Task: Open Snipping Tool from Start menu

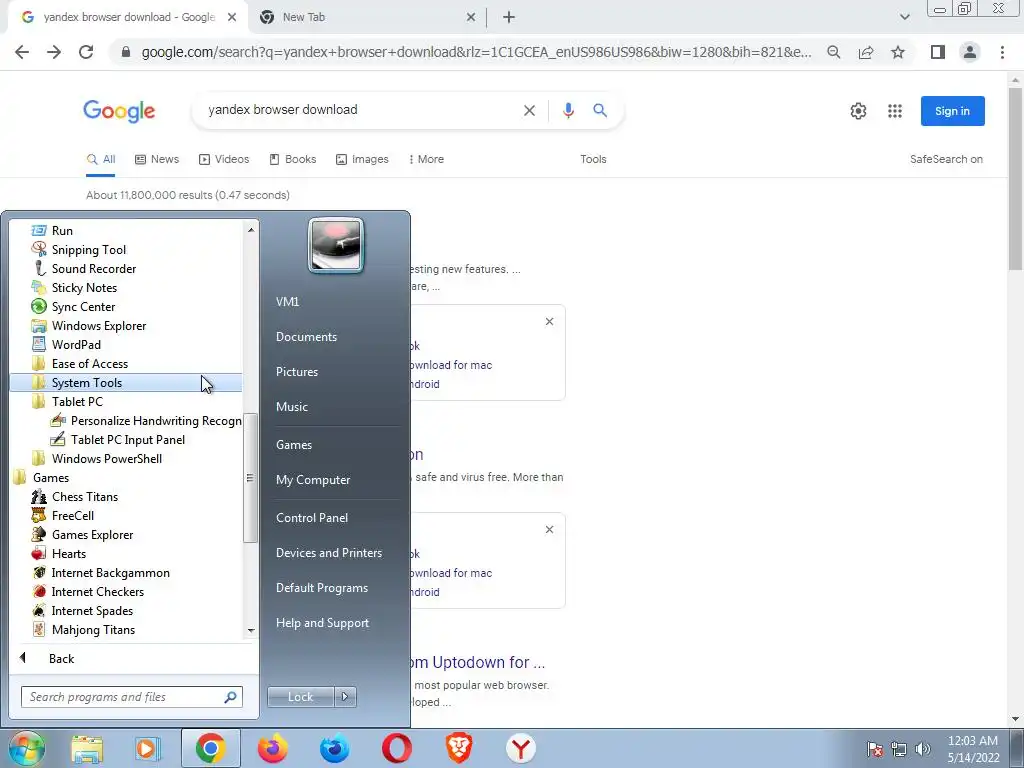Action: [x=88, y=249]
